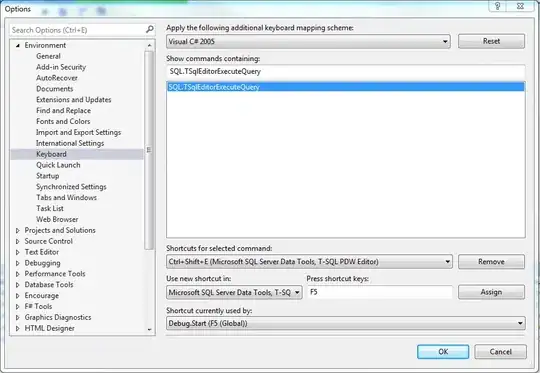Expand the Database Tools node
The image size is (540, 373).
[18, 285]
